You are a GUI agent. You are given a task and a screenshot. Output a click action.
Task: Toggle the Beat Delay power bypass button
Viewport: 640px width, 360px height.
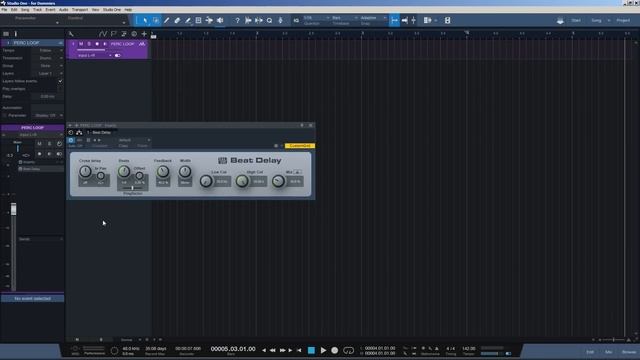click(71, 140)
